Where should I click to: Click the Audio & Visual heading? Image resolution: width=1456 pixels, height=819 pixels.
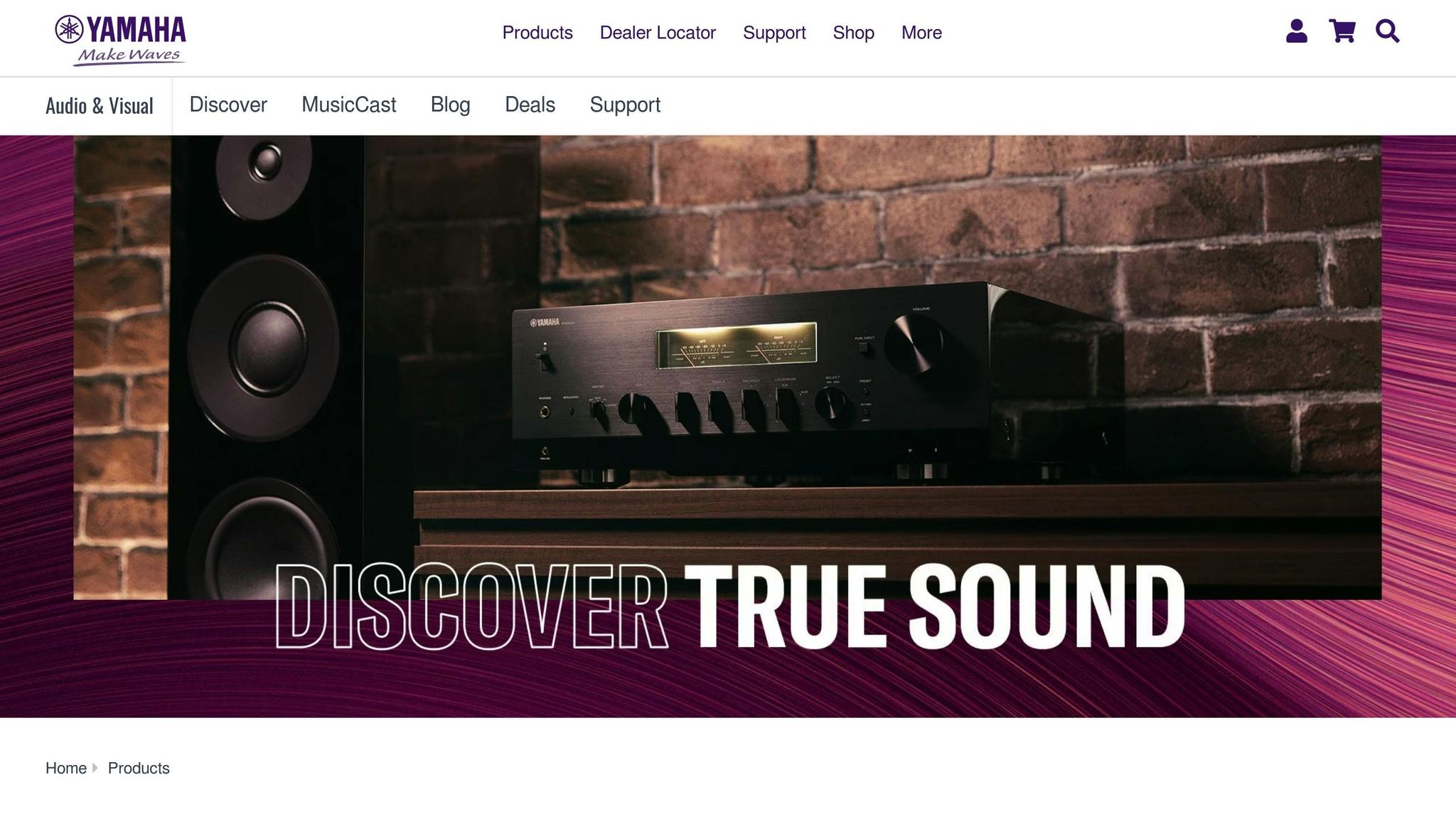coord(100,106)
